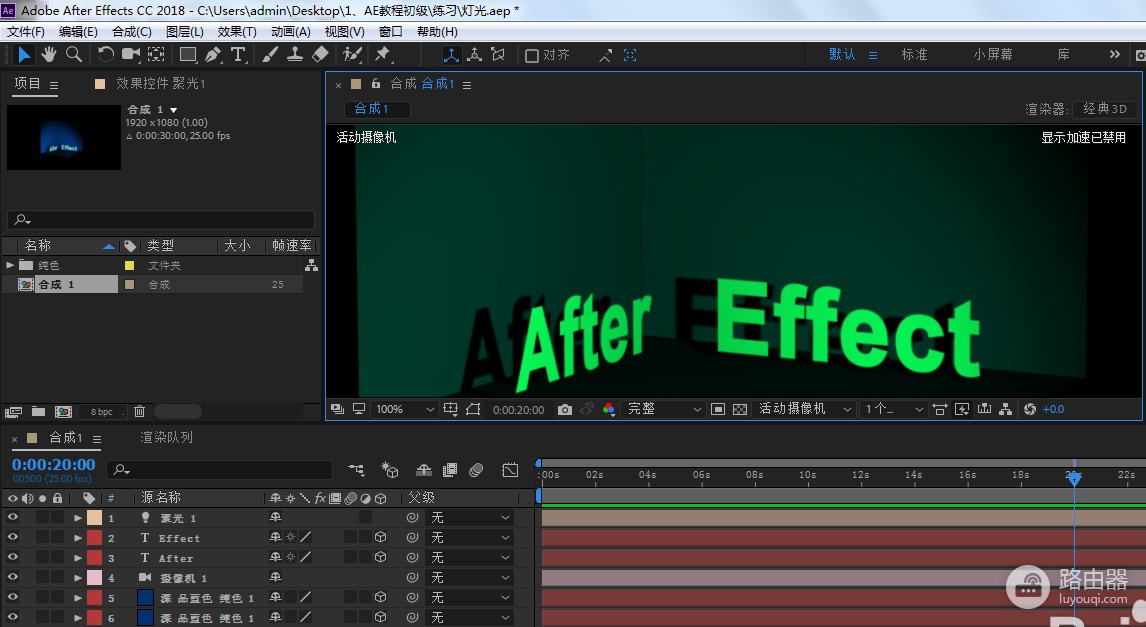Screen dimensions: 1146x627
Task: Click the reset exposure icon
Action: click(x=1030, y=409)
